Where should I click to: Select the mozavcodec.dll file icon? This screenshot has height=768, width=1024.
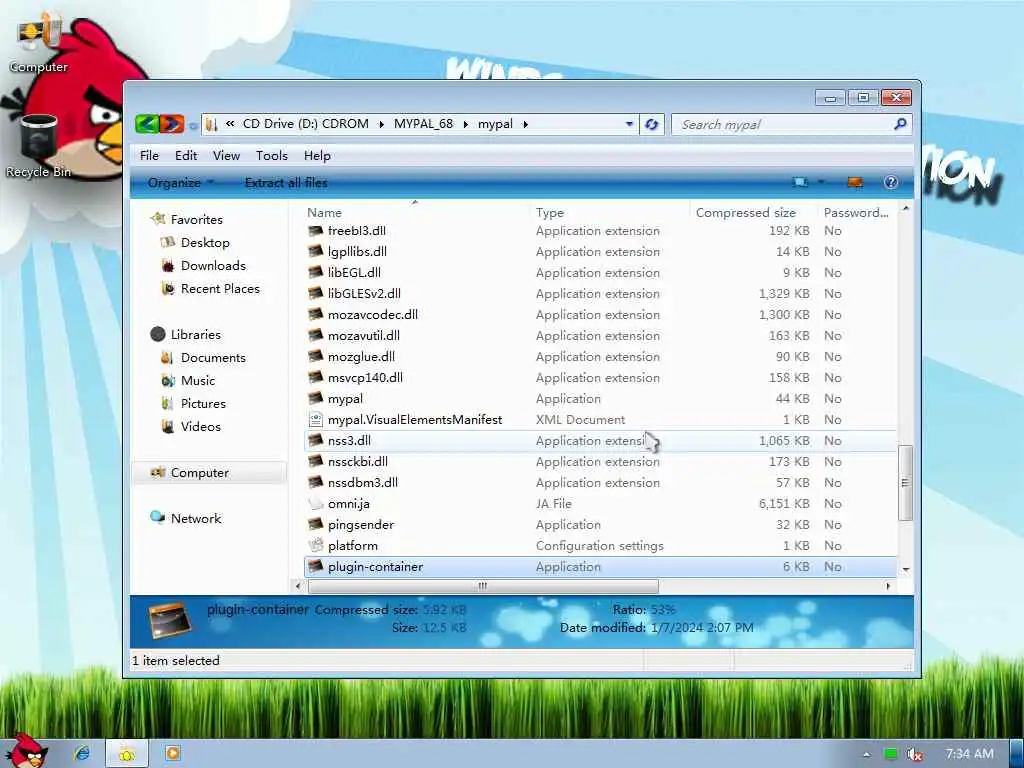316,314
